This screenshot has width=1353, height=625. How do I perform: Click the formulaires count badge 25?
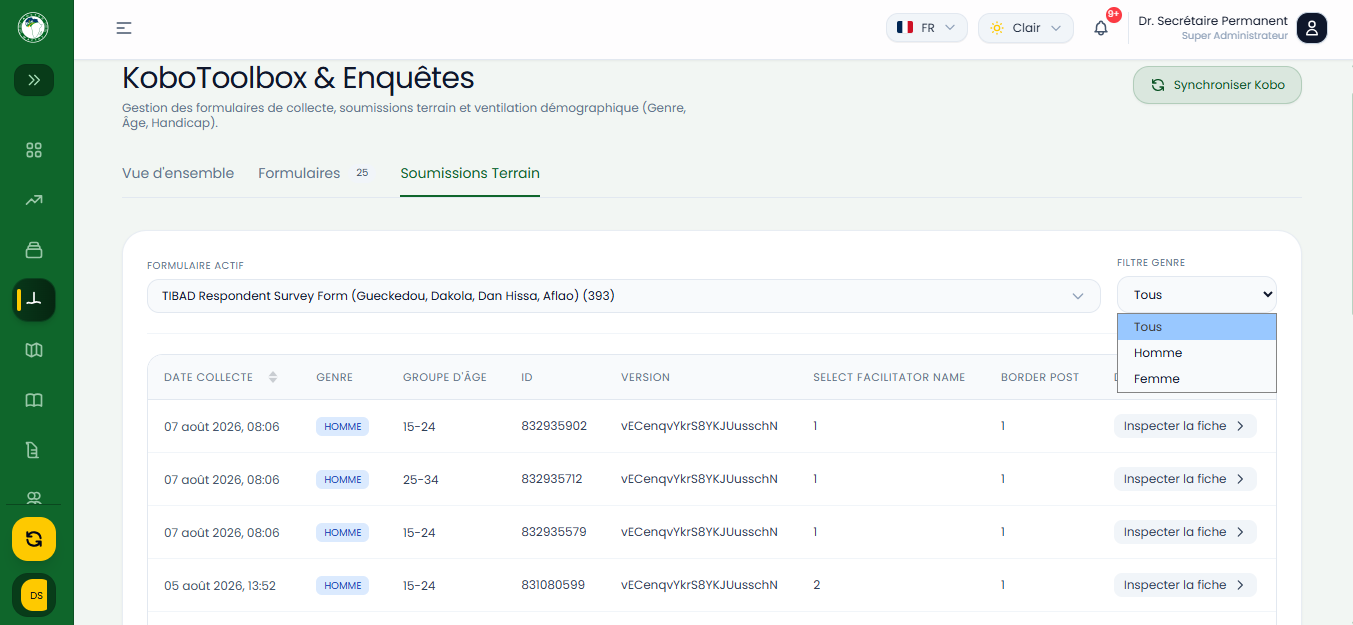point(362,173)
